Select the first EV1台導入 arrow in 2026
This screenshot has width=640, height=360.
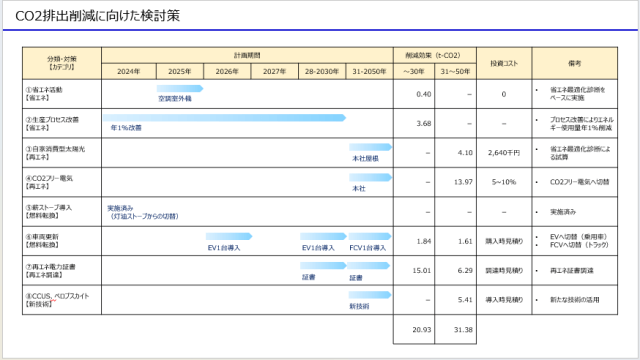229,236
